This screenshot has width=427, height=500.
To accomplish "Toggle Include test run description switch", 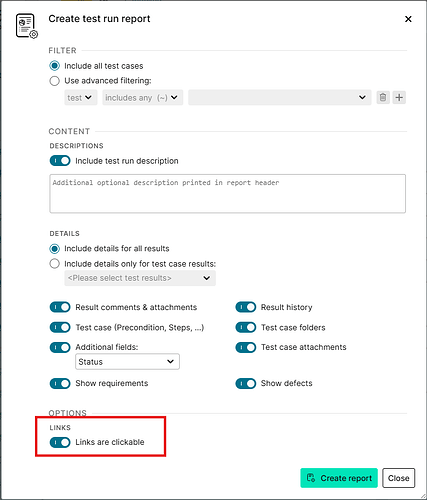I will click(60, 161).
